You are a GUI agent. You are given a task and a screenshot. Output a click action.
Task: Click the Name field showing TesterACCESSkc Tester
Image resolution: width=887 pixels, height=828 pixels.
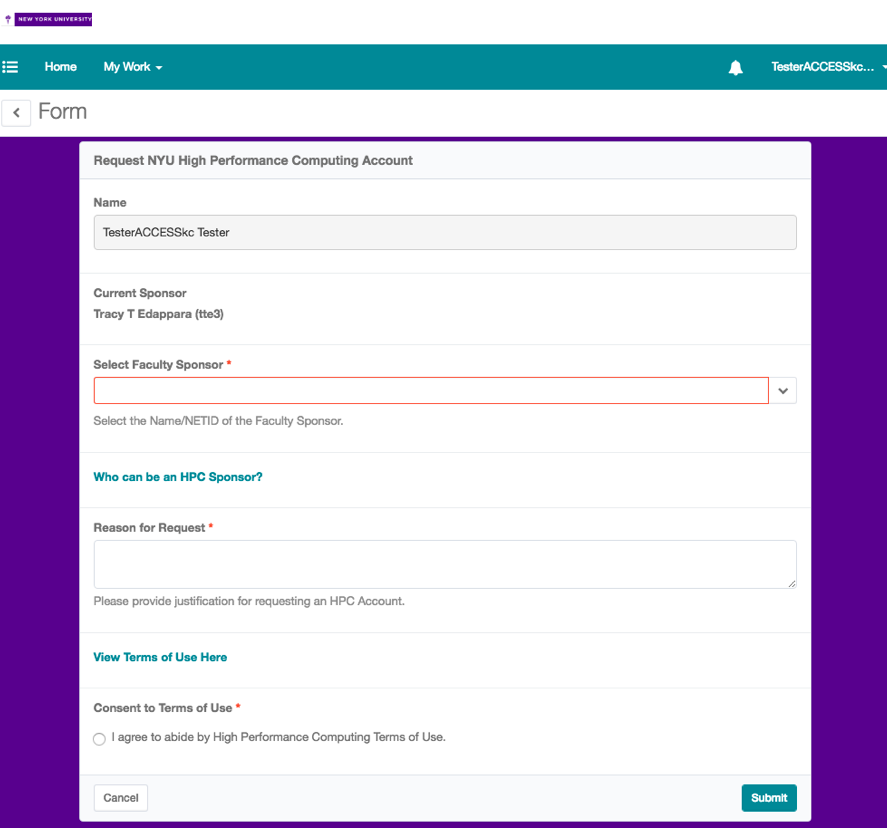pyautogui.click(x=444, y=232)
